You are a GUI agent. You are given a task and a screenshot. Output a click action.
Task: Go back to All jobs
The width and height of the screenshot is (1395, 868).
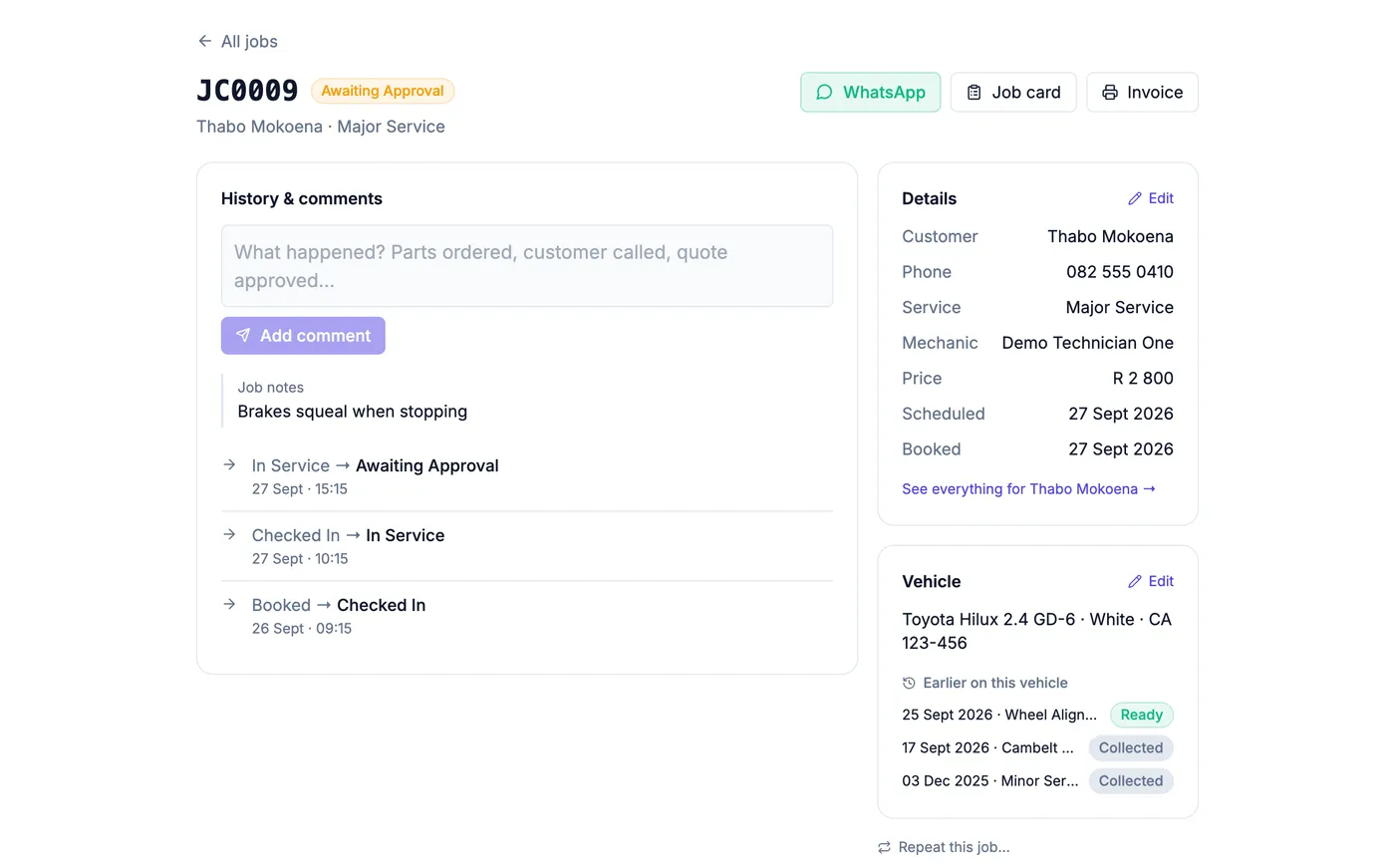tap(237, 41)
